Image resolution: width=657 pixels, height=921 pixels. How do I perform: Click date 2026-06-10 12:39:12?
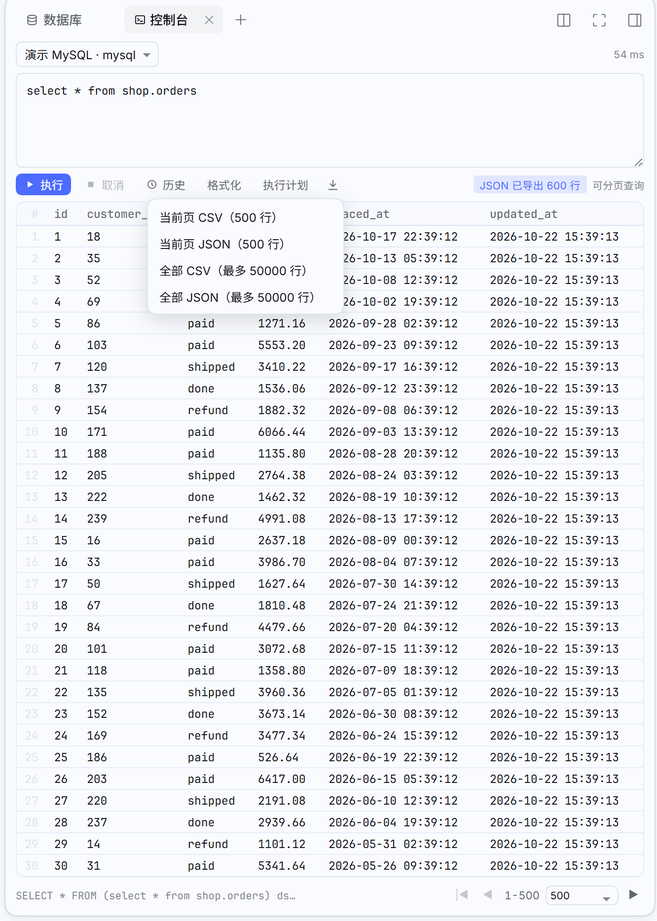393,802
